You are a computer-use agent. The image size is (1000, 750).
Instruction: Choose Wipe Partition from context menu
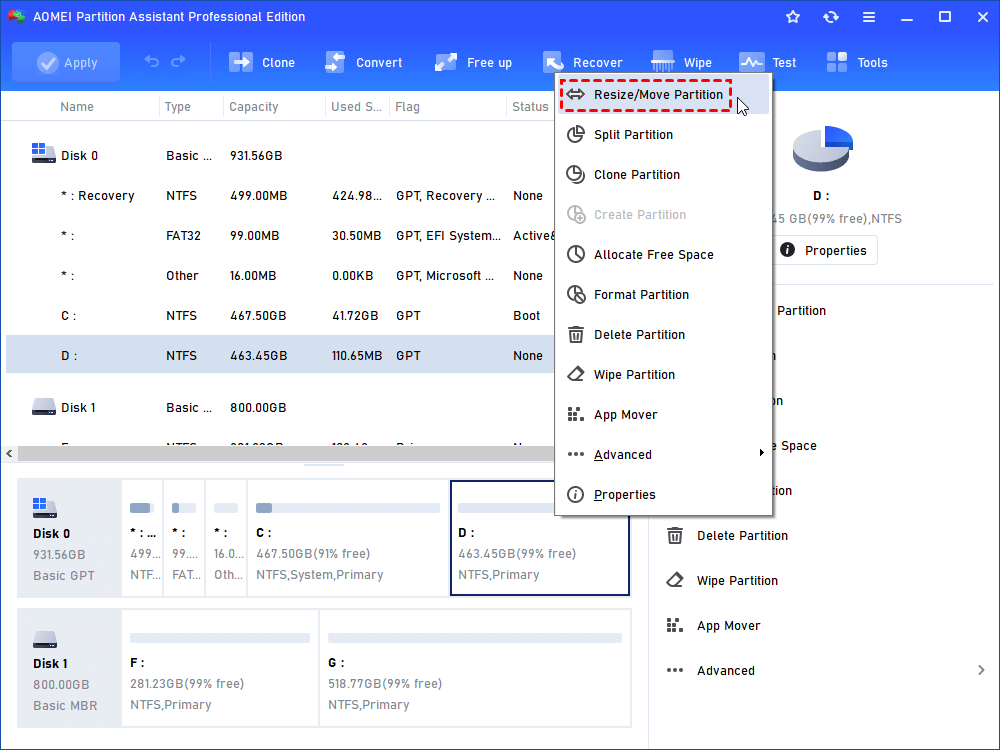coord(663,374)
